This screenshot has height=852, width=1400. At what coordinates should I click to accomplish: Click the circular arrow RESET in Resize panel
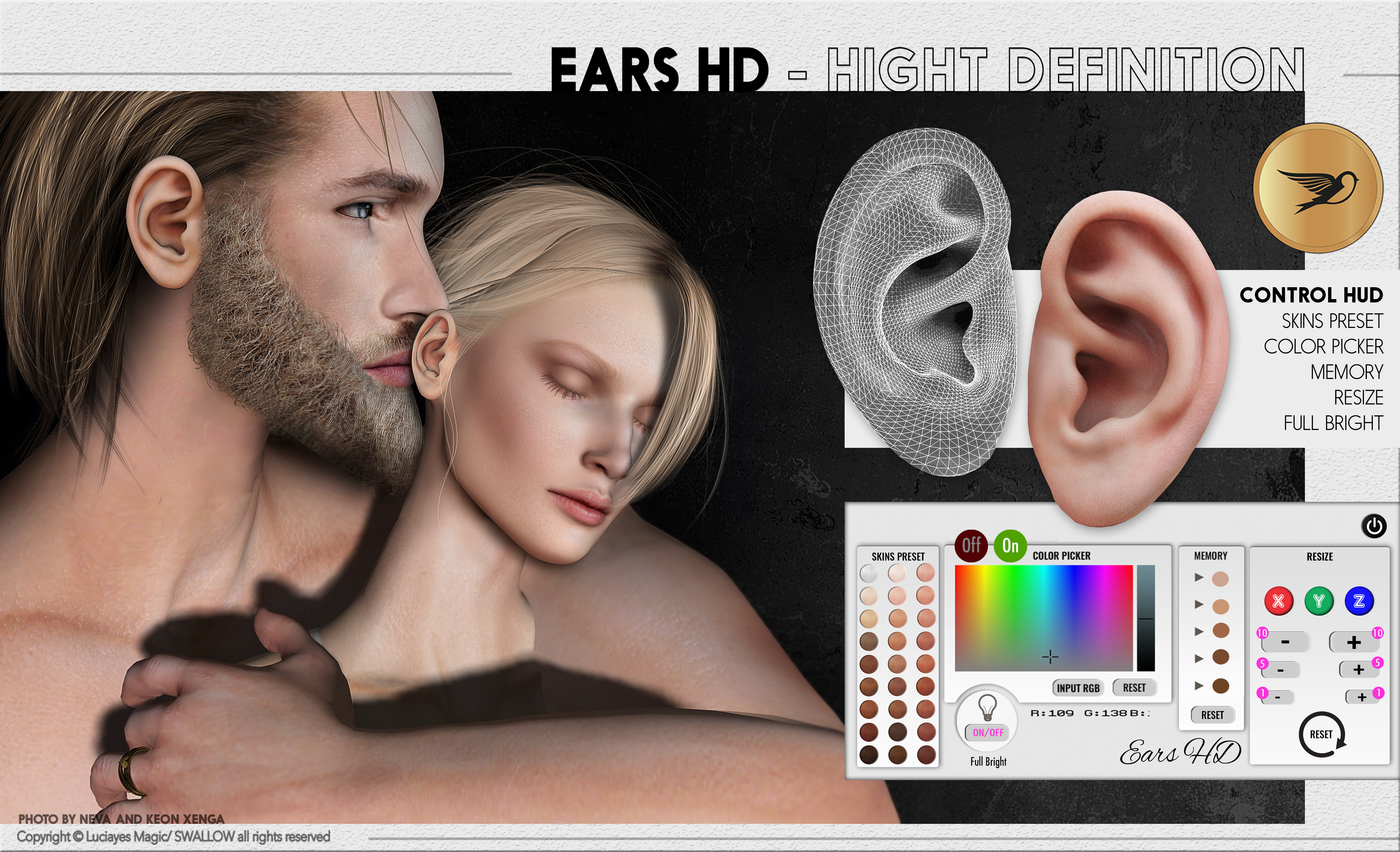tap(1322, 734)
